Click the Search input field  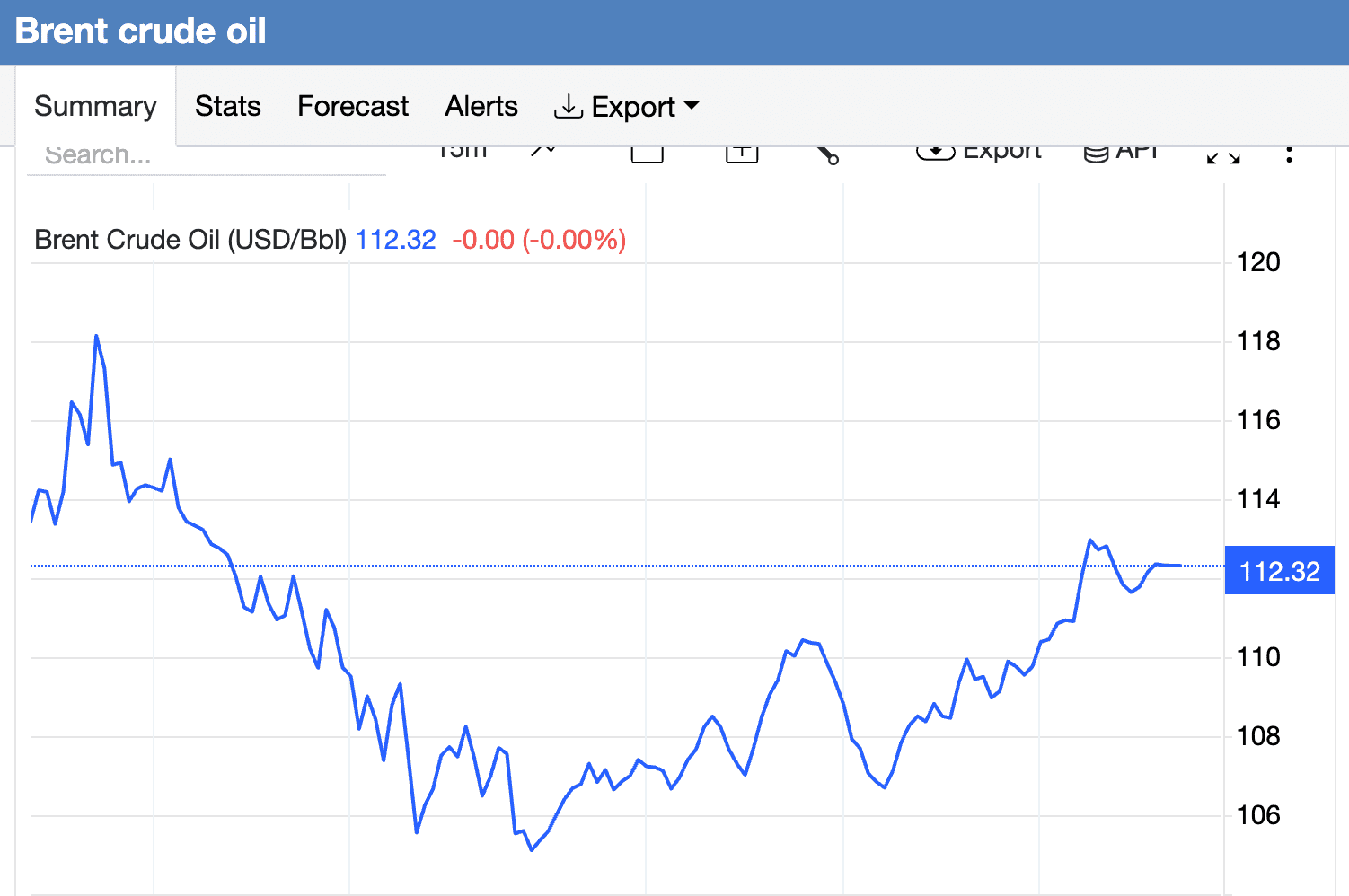point(207,156)
